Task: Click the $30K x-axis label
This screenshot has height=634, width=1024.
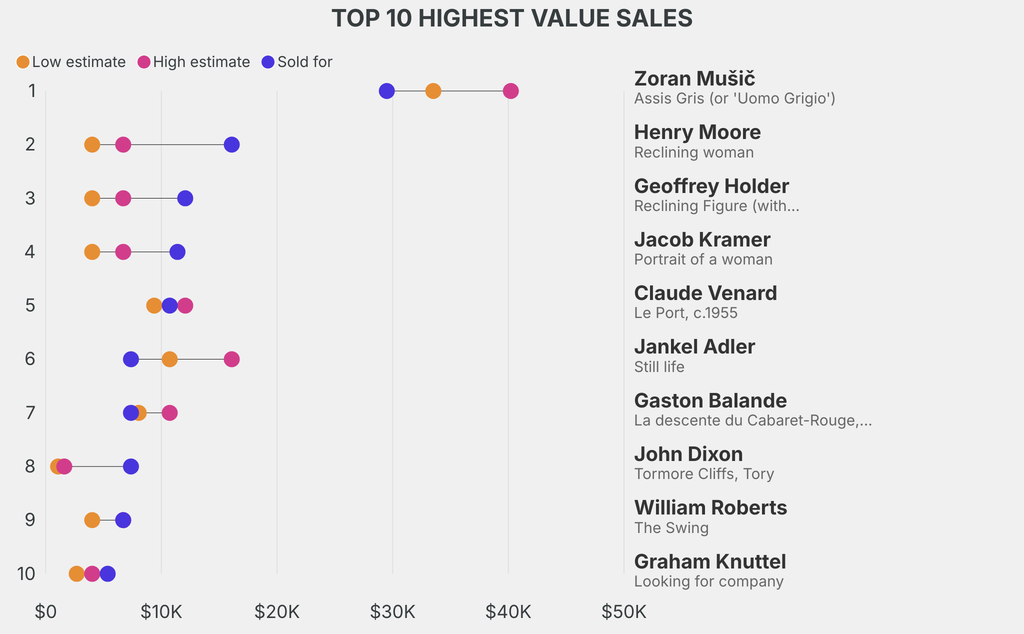Action: click(x=392, y=611)
